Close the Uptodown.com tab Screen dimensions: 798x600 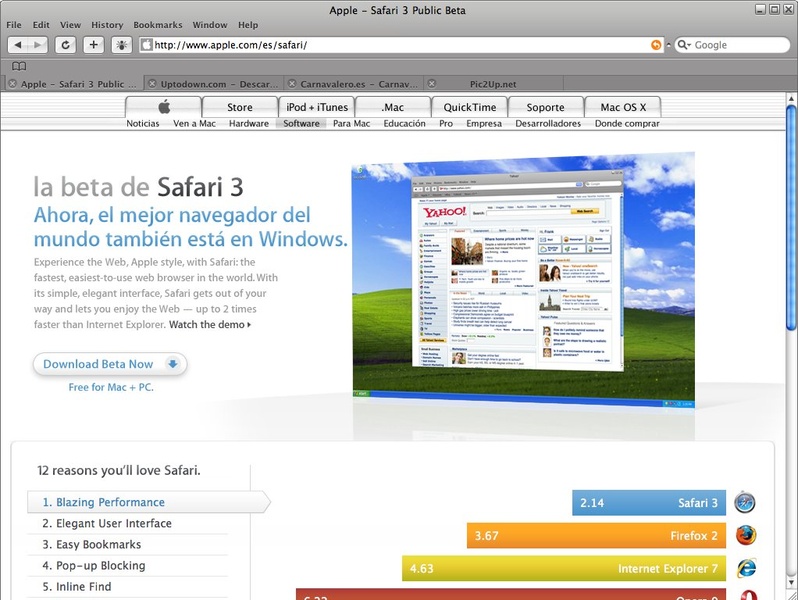(150, 84)
